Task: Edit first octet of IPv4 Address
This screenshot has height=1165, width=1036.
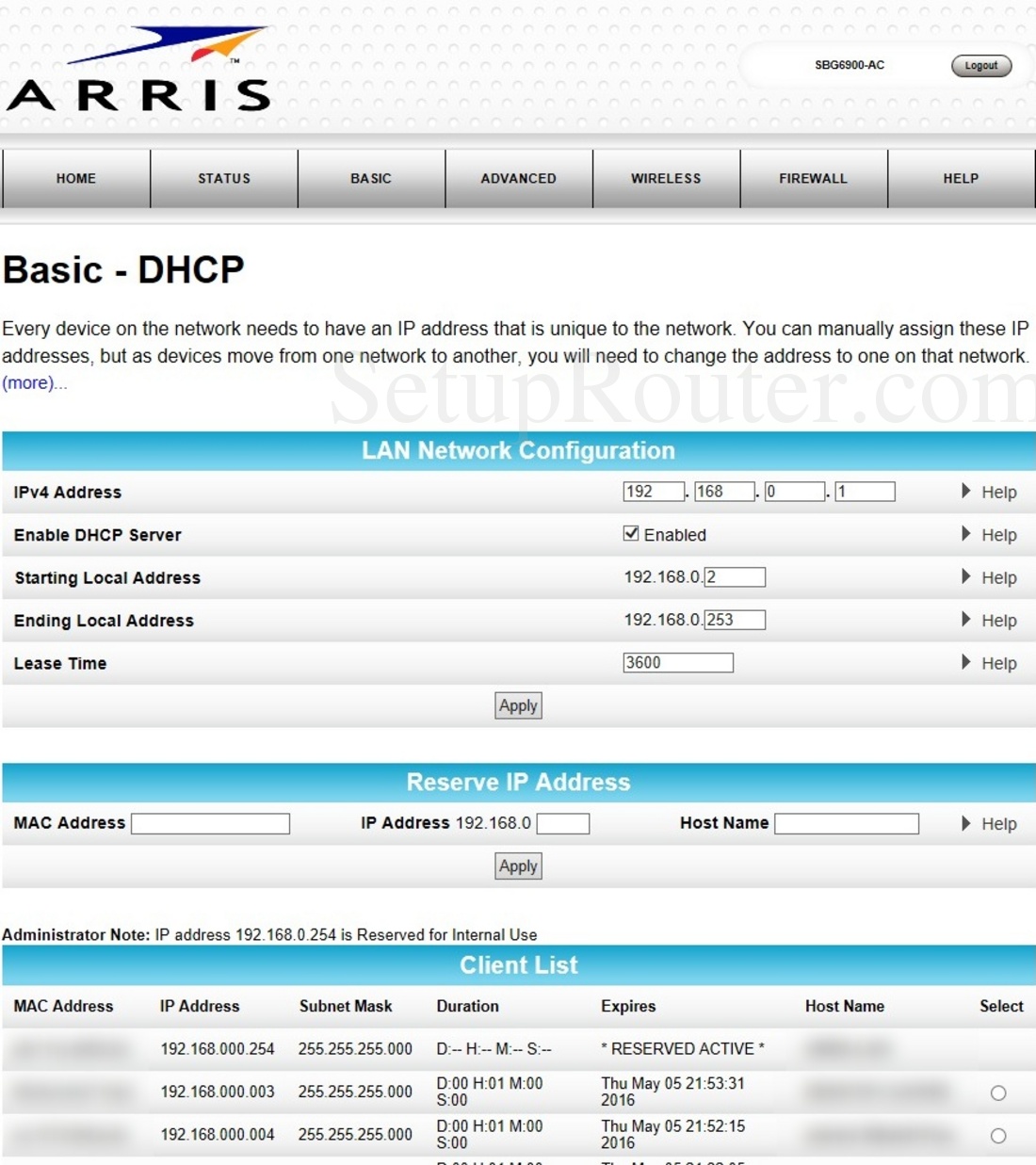Action: click(654, 492)
